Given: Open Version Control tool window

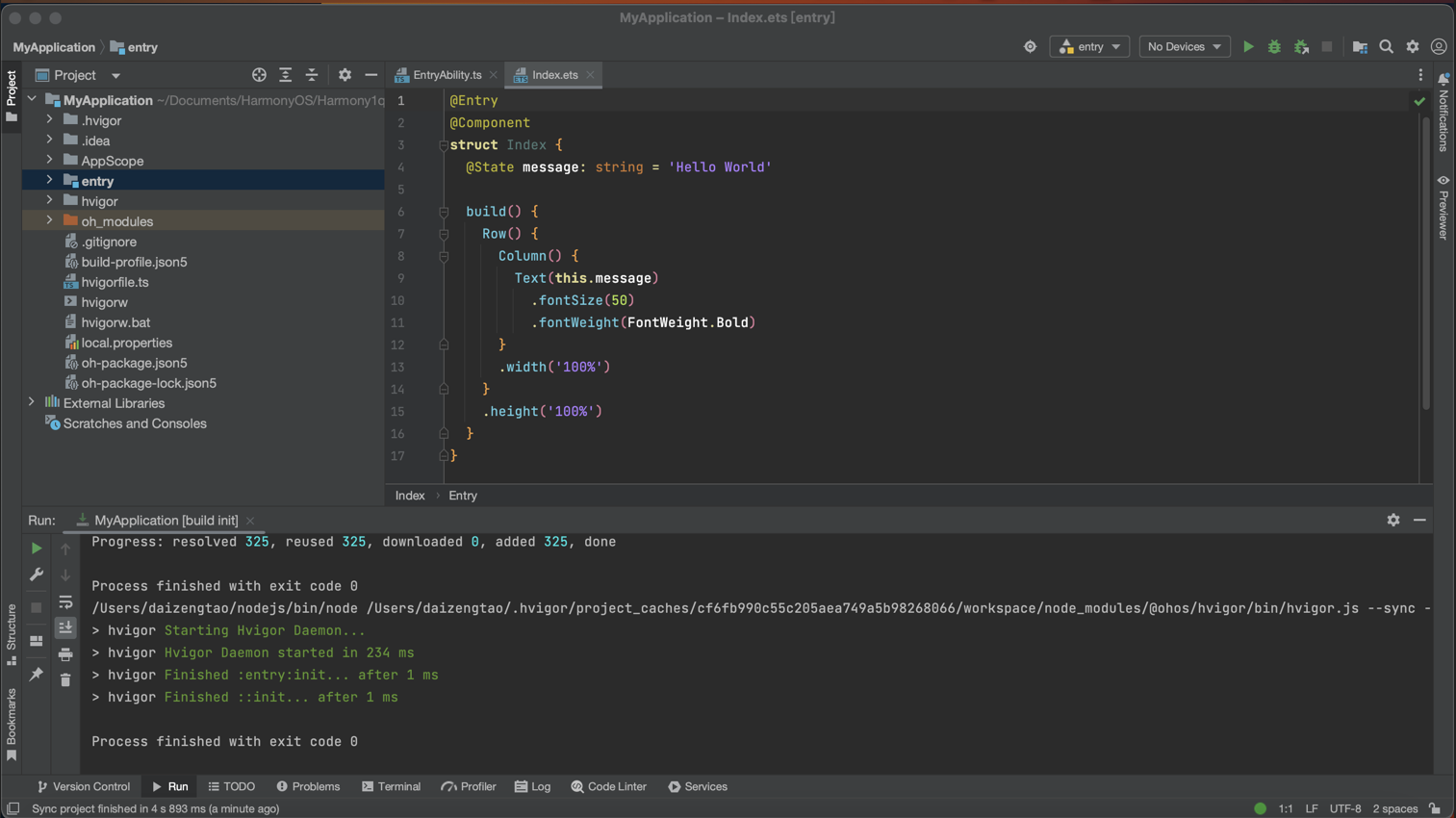Looking at the screenshot, I should 83,786.
